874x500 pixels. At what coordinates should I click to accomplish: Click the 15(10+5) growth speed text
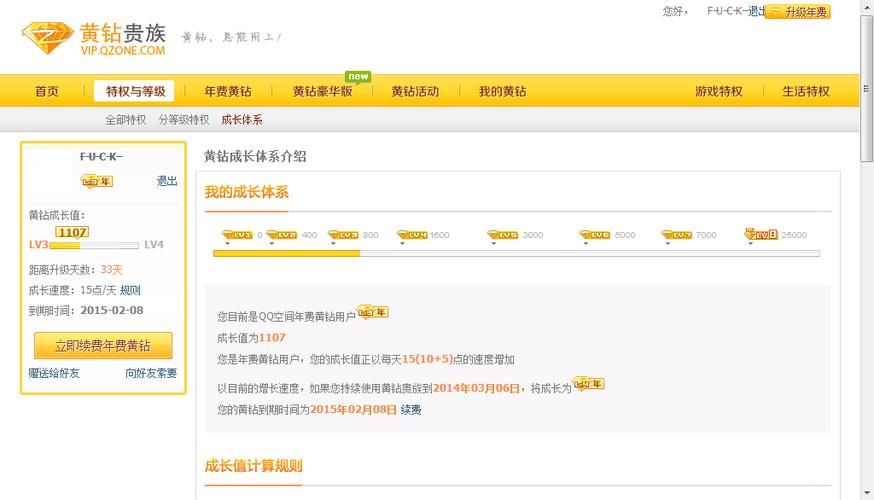point(428,360)
